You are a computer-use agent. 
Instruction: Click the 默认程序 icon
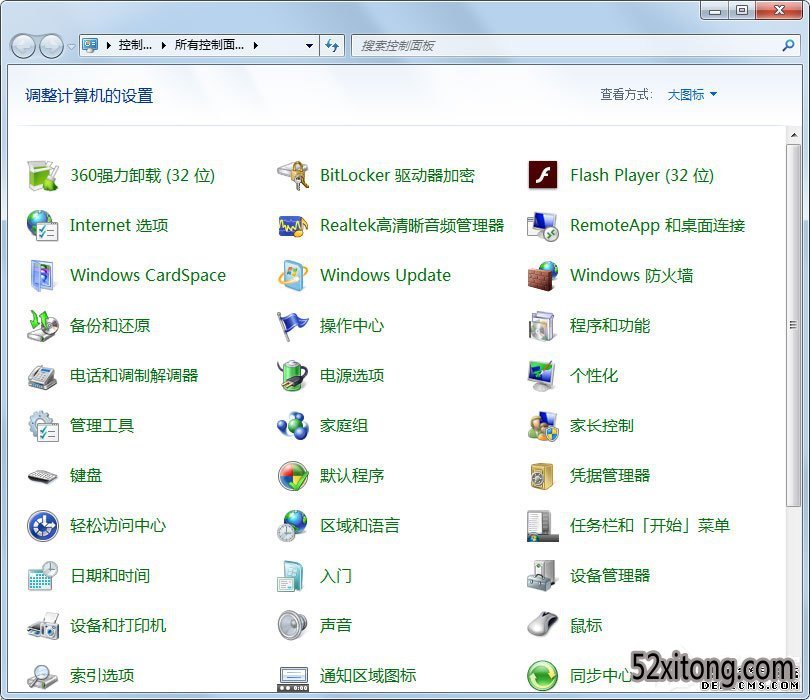(x=293, y=475)
